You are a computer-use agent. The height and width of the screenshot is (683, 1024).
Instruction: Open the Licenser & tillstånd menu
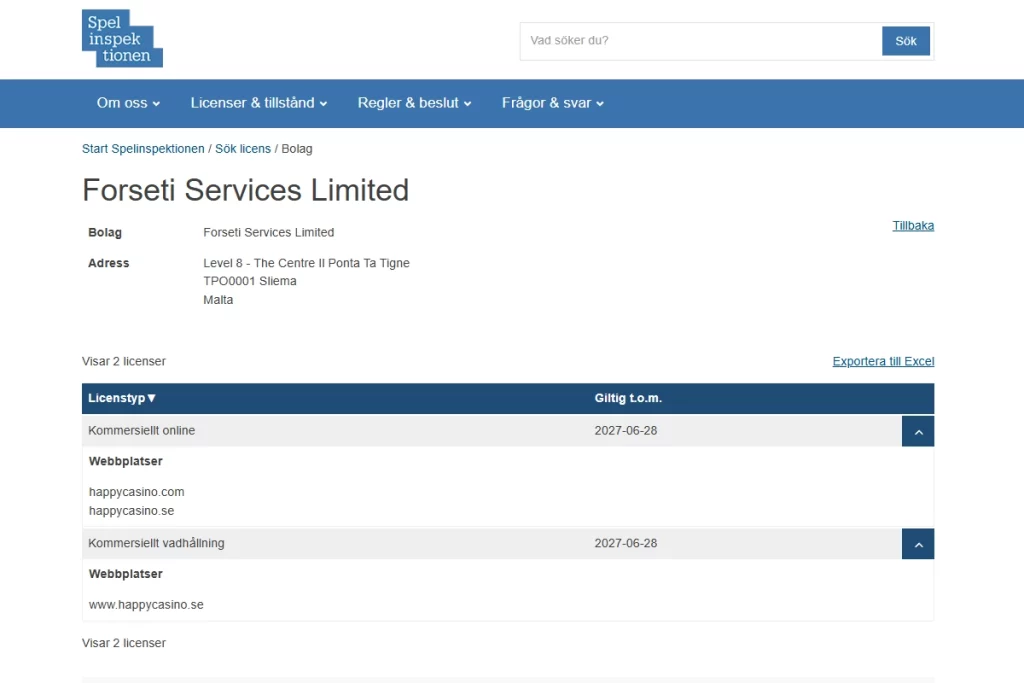[259, 103]
